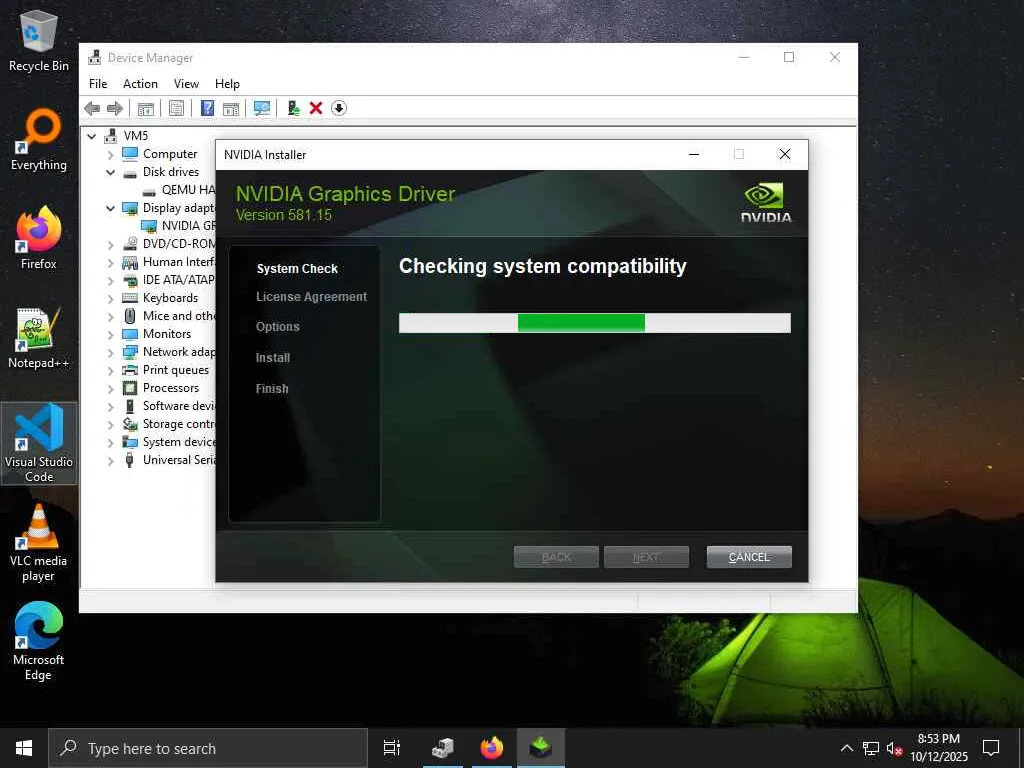The width and height of the screenshot is (1024, 768).
Task: Open the Recycle Bin desktop icon
Action: (39, 42)
